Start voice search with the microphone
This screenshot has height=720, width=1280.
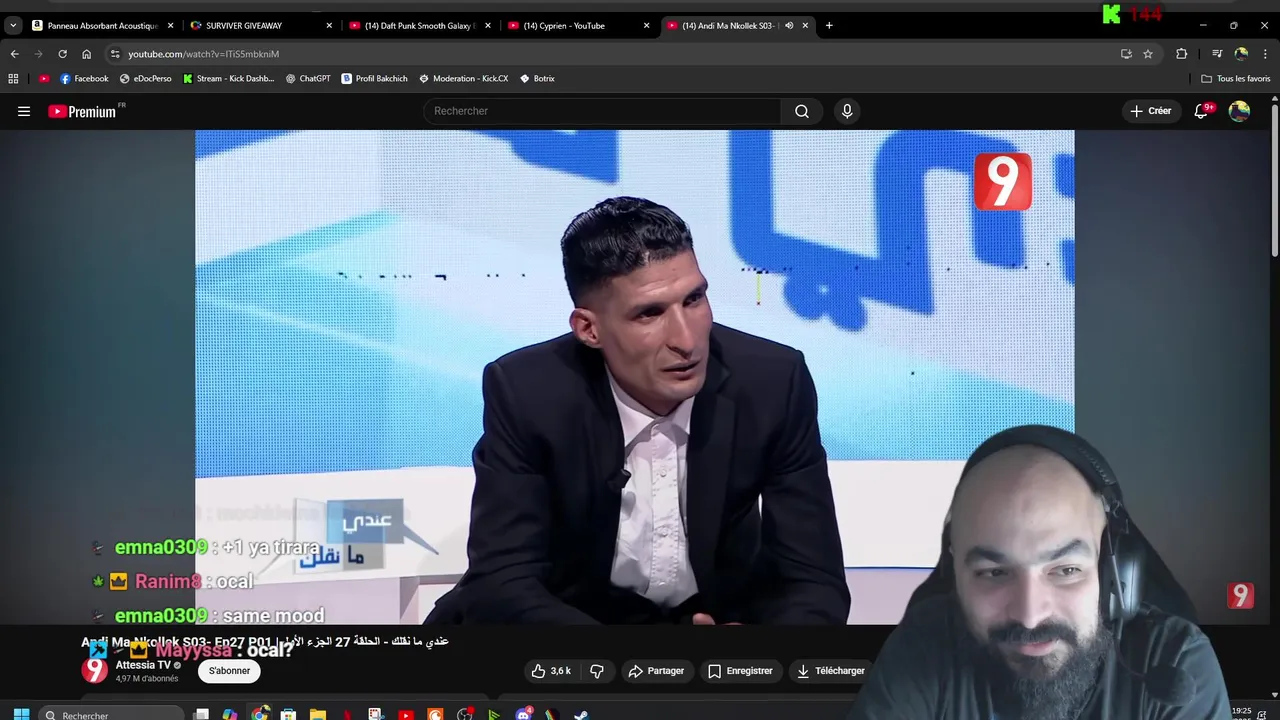847,111
